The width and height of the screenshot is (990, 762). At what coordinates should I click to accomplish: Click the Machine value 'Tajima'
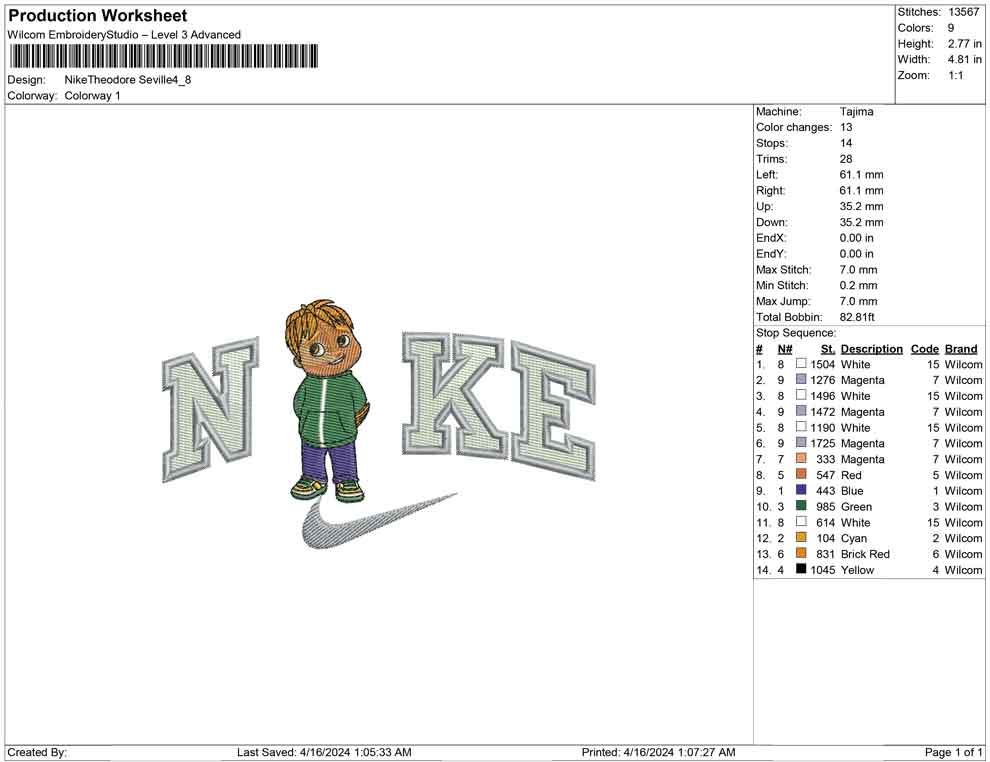click(857, 111)
